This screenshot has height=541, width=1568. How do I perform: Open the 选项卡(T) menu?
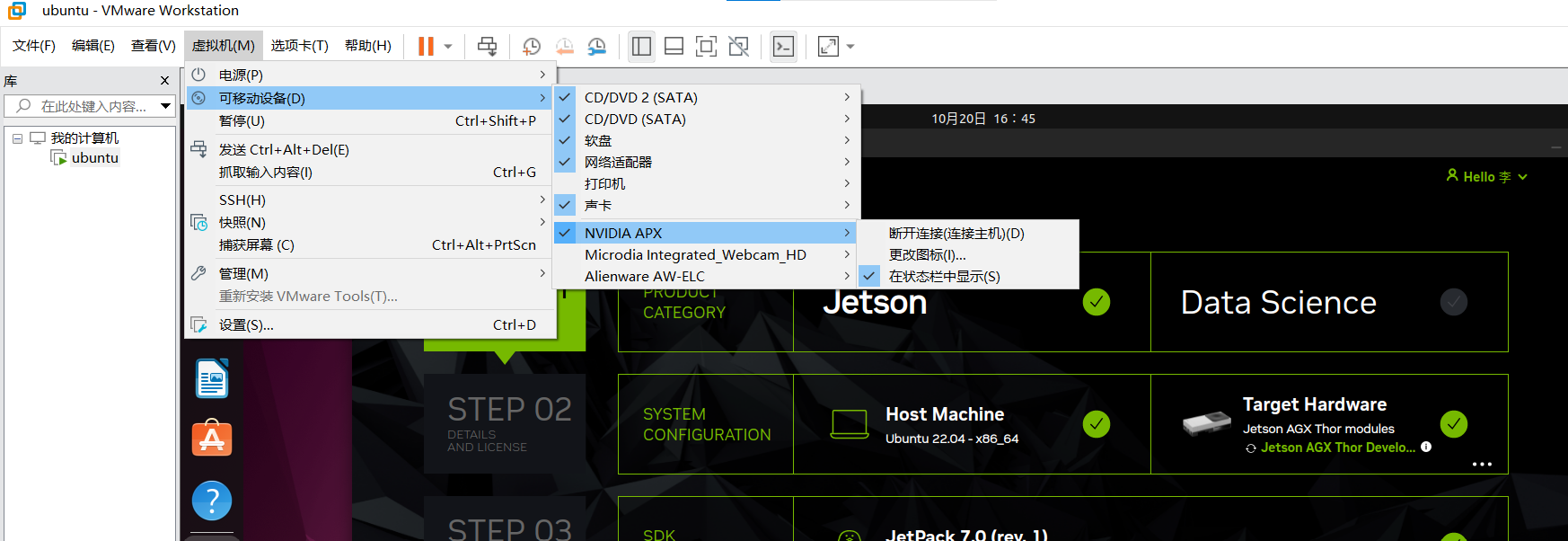[x=300, y=46]
